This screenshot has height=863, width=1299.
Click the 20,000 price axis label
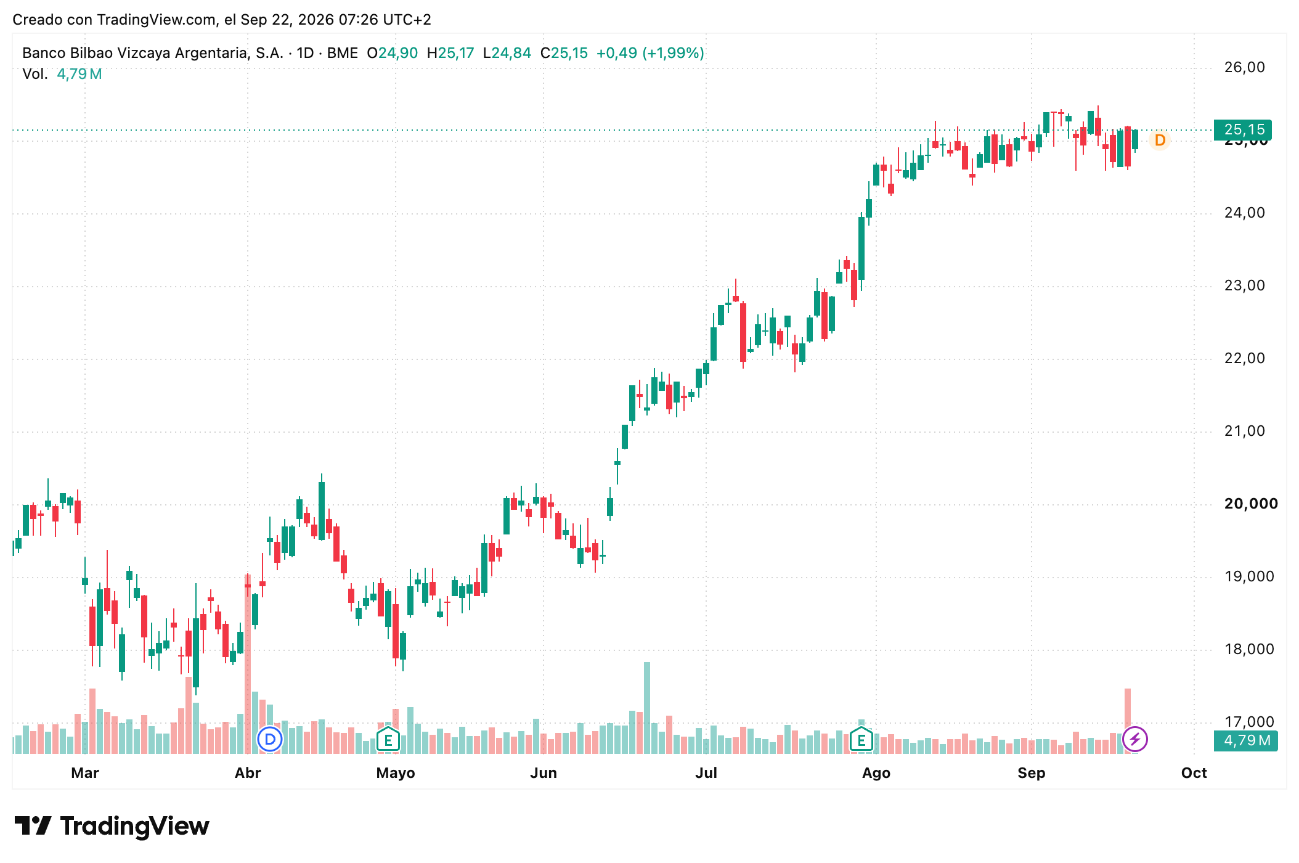click(1249, 503)
